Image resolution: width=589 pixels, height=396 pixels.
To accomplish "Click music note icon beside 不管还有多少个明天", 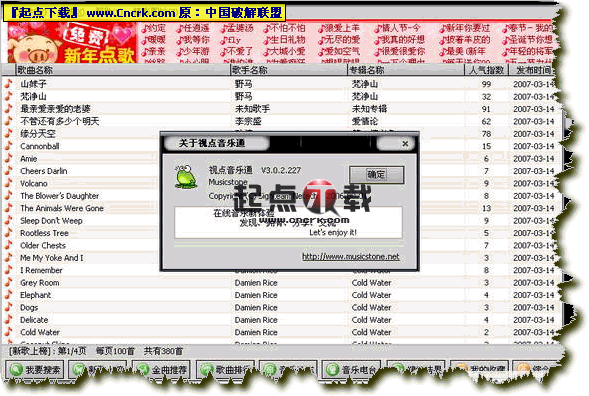I will click(8, 121).
